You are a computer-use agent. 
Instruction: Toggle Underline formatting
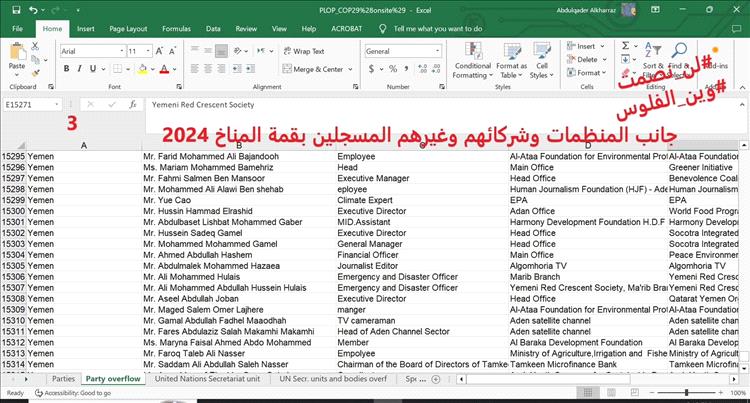93,69
